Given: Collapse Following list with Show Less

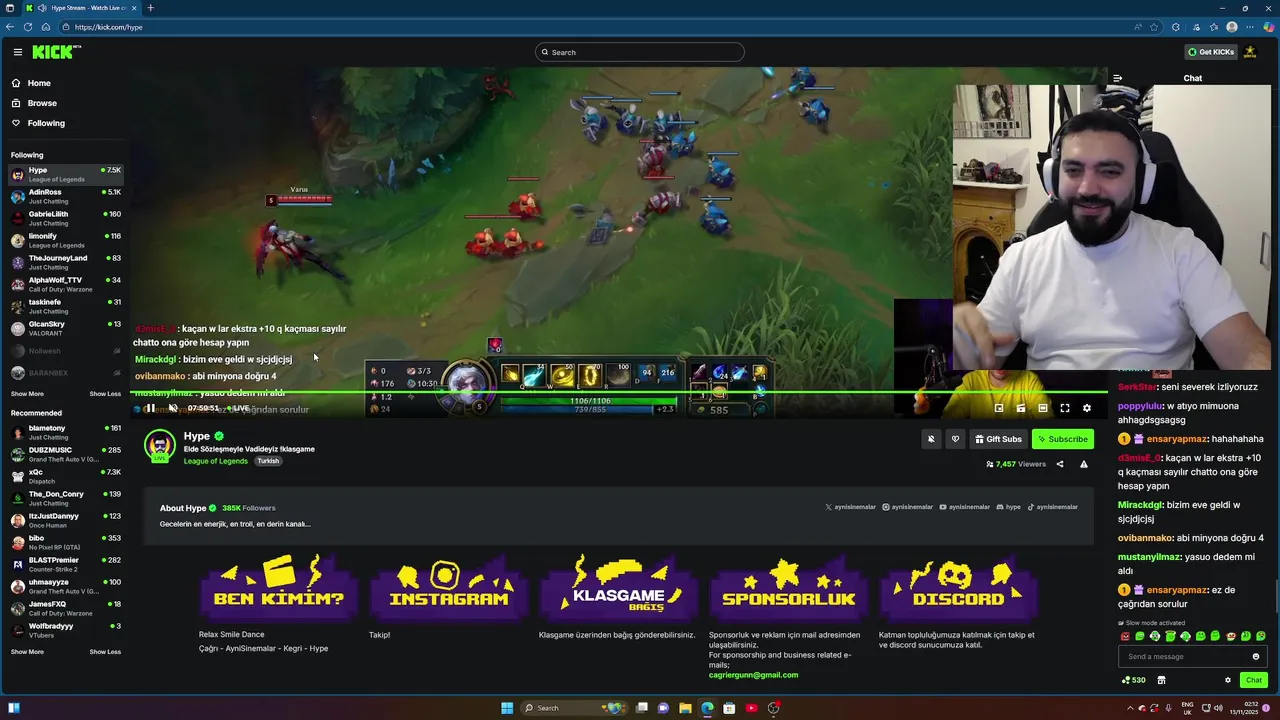Looking at the screenshot, I should pos(105,394).
